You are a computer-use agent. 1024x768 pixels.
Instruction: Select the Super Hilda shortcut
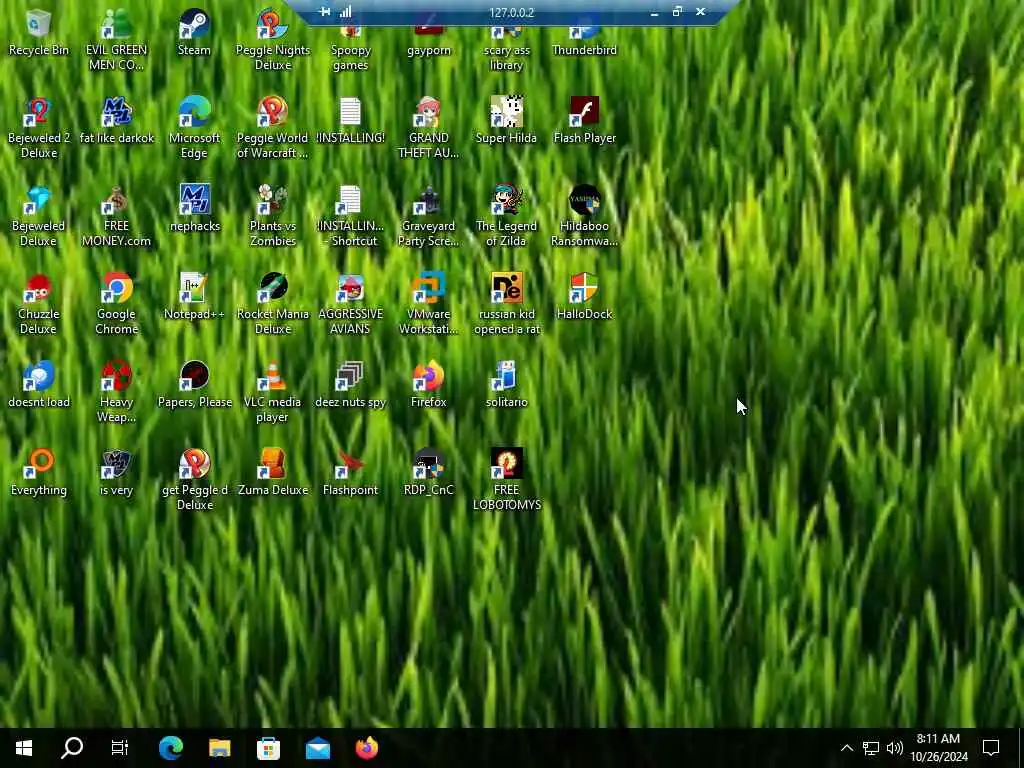506,121
